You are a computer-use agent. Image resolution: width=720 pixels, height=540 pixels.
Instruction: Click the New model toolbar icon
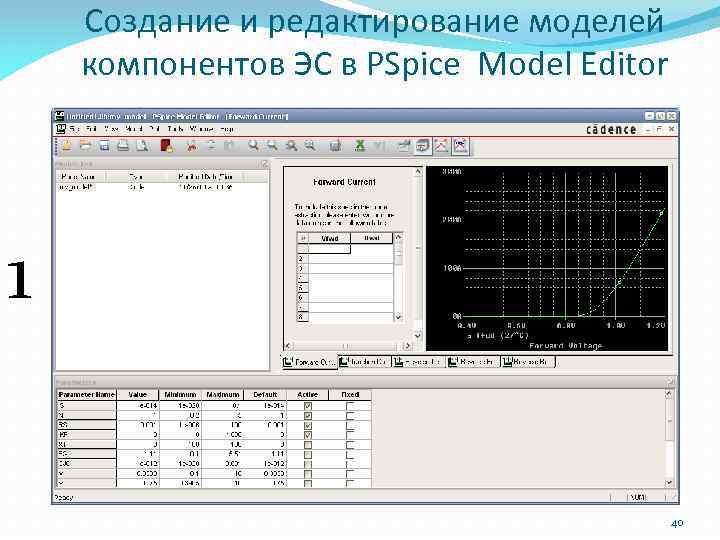pos(67,146)
